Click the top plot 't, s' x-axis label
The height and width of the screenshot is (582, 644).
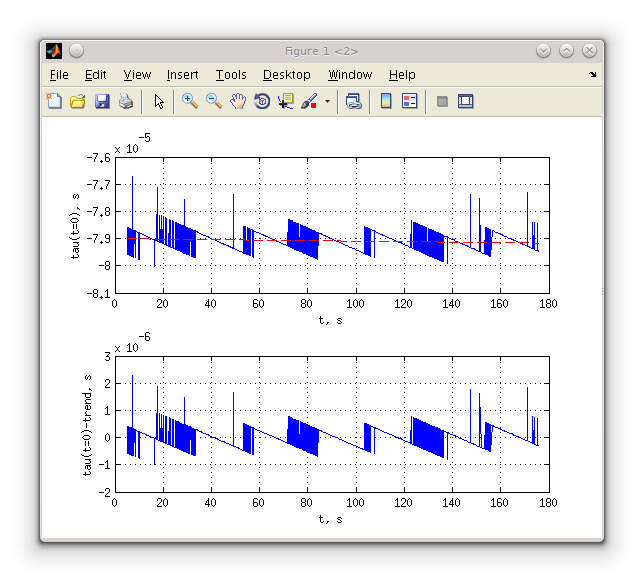coord(331,320)
